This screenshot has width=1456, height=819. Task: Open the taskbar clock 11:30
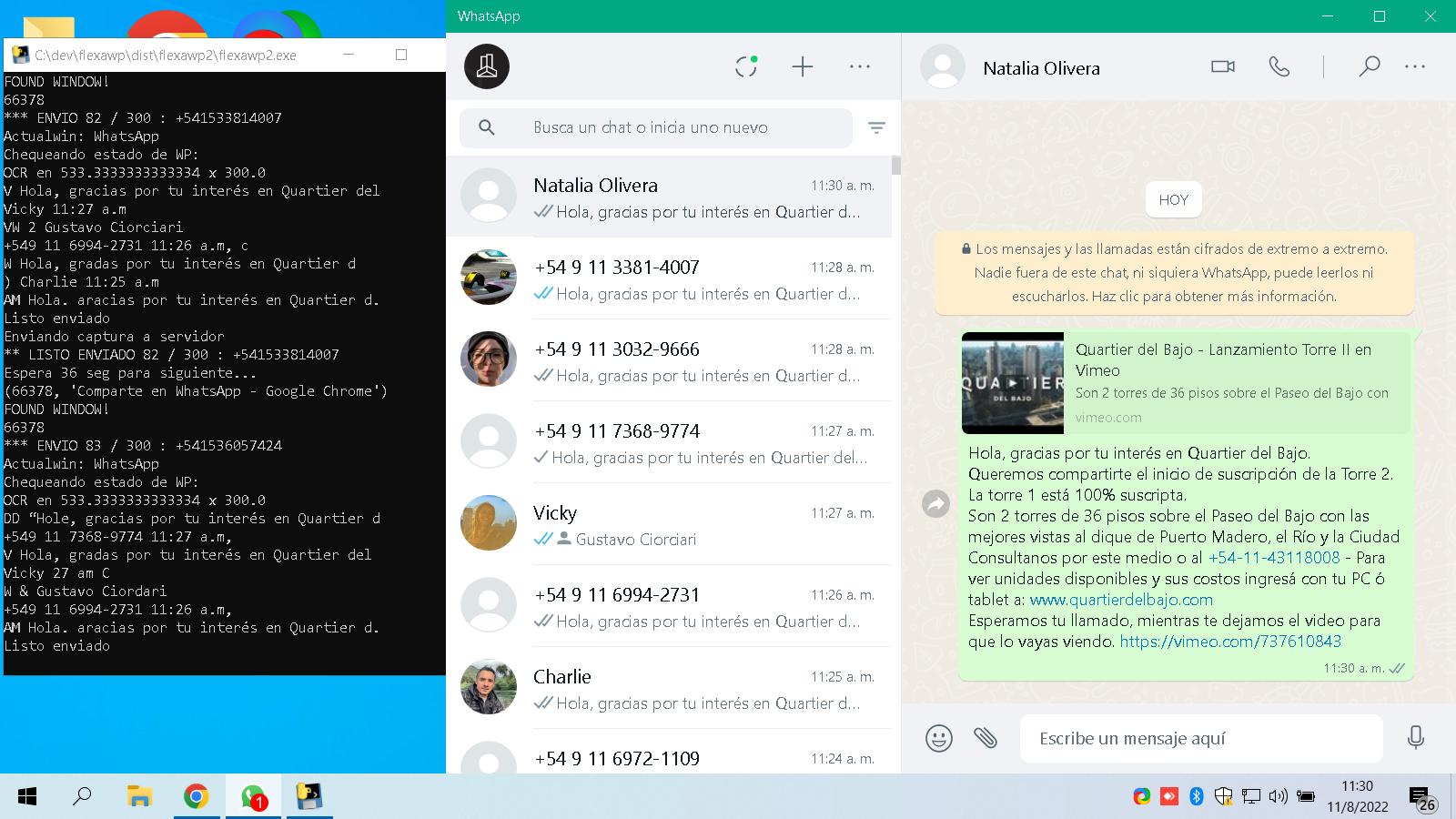[x=1357, y=796]
